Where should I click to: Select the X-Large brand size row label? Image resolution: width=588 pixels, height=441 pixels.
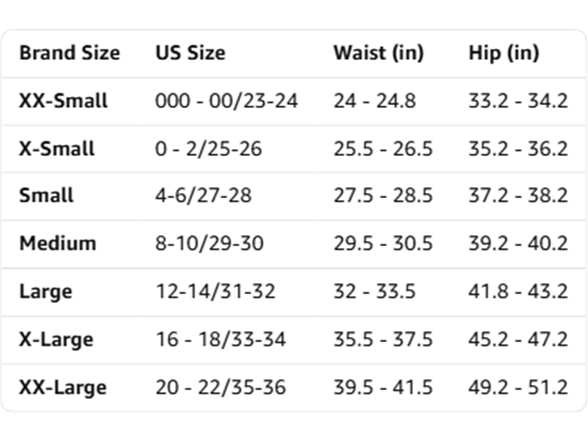[x=56, y=340]
